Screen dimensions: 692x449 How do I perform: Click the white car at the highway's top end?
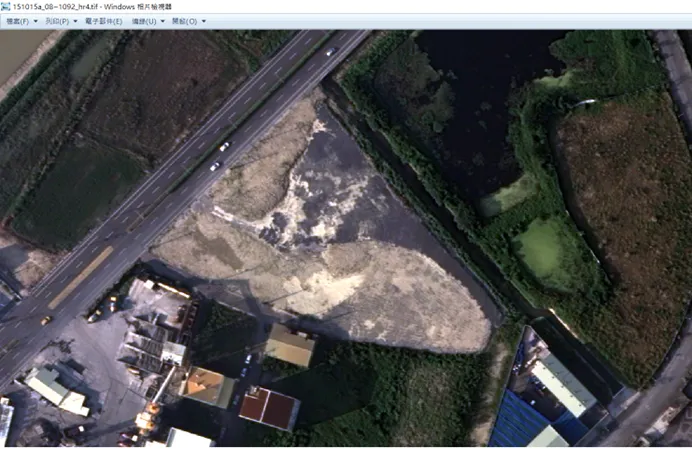[x=330, y=51]
